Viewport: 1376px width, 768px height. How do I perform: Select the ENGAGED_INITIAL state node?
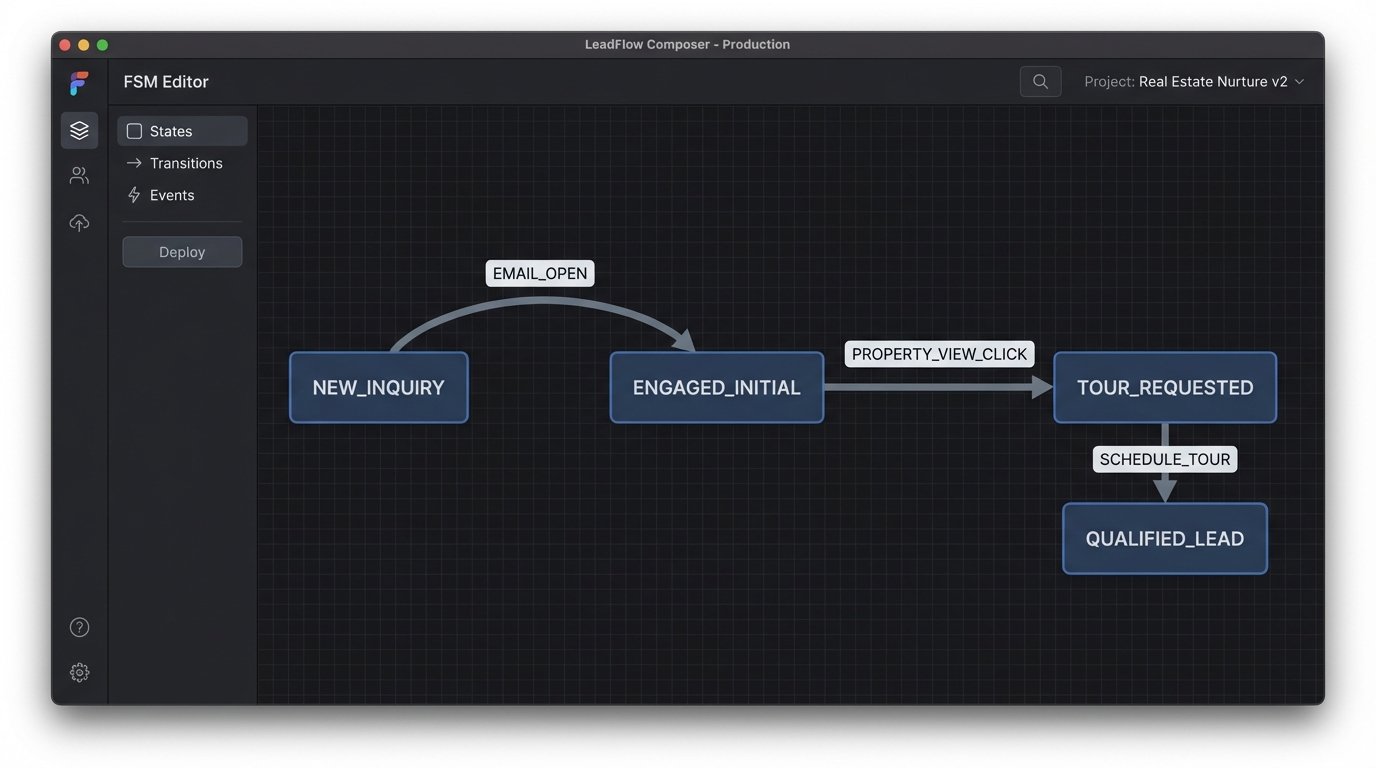[716, 388]
